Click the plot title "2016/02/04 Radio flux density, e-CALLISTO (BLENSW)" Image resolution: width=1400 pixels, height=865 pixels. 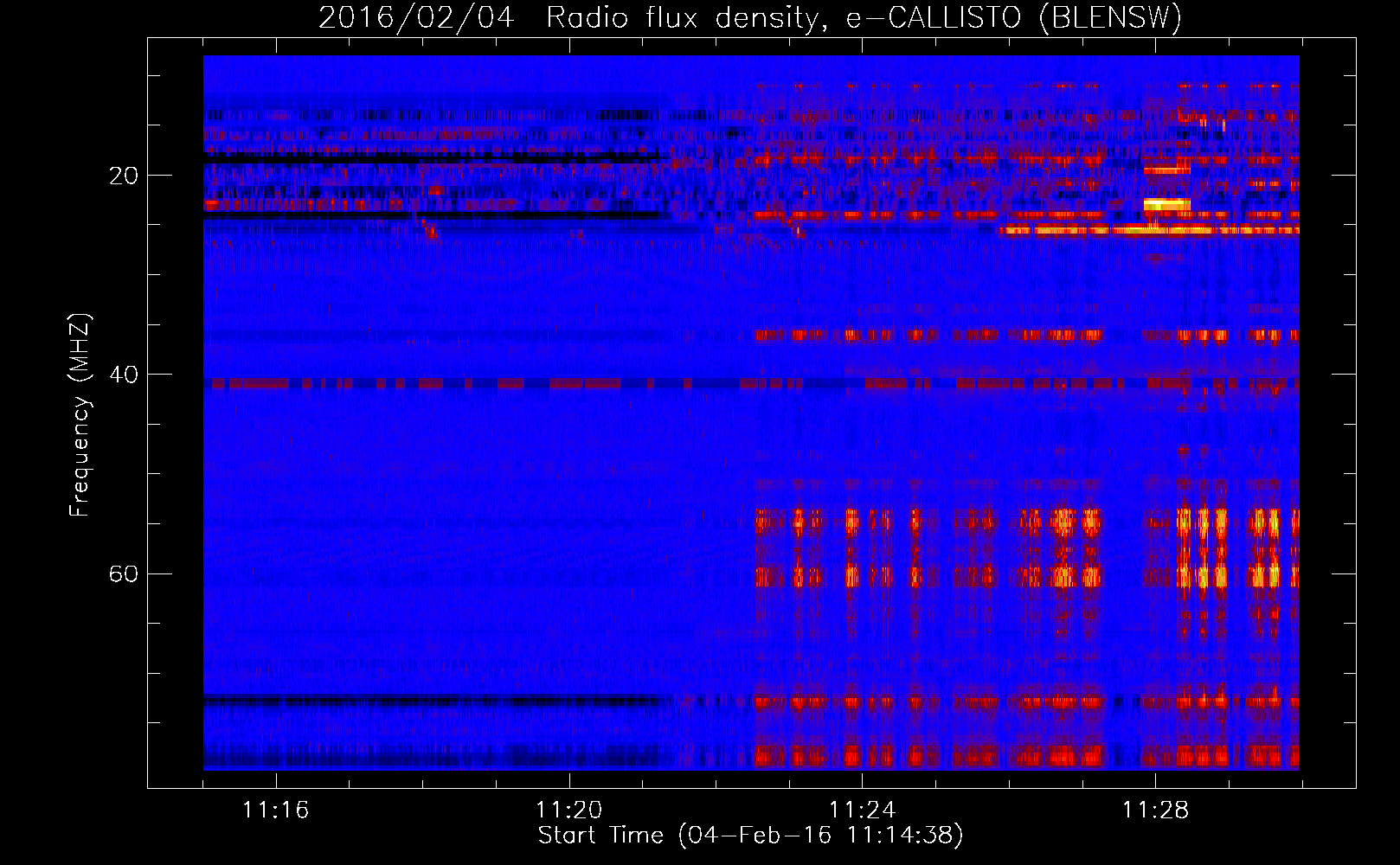coord(750,18)
